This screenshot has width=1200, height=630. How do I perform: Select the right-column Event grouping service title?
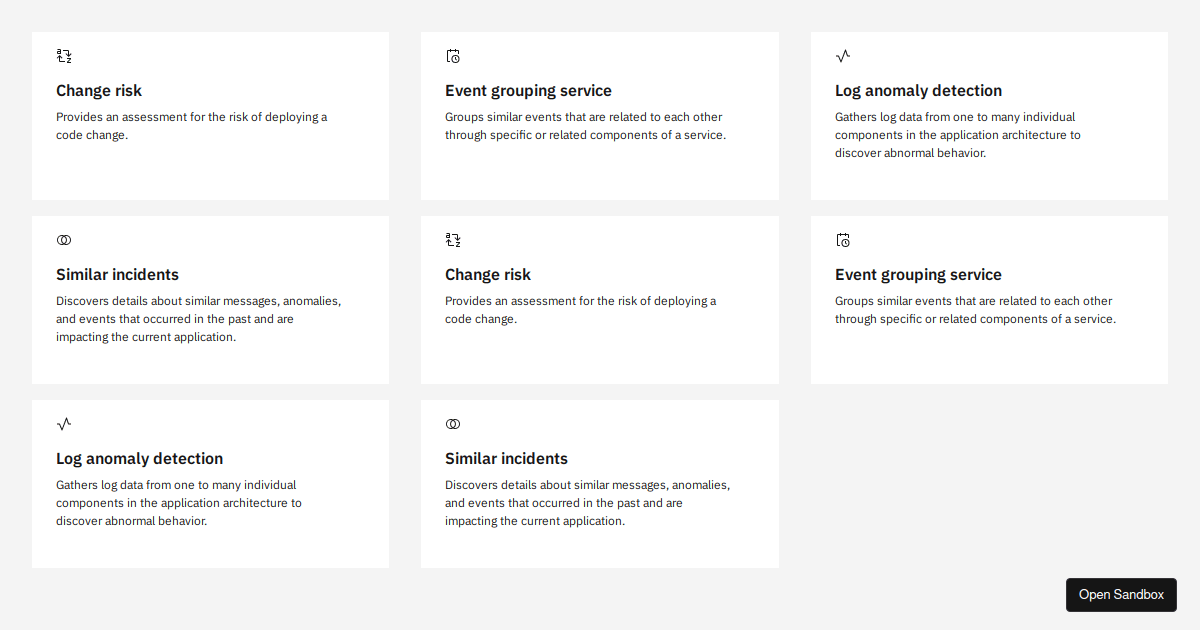coord(917,274)
